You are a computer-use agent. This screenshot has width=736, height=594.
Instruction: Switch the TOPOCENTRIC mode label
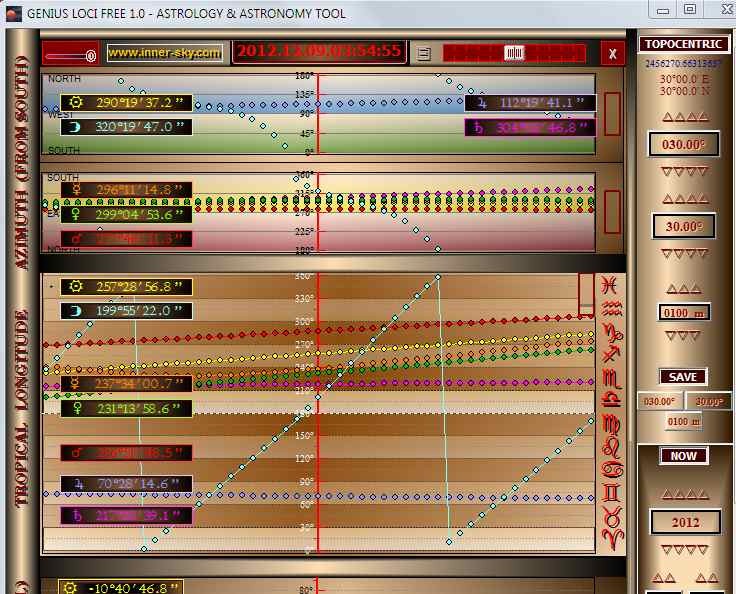(685, 44)
